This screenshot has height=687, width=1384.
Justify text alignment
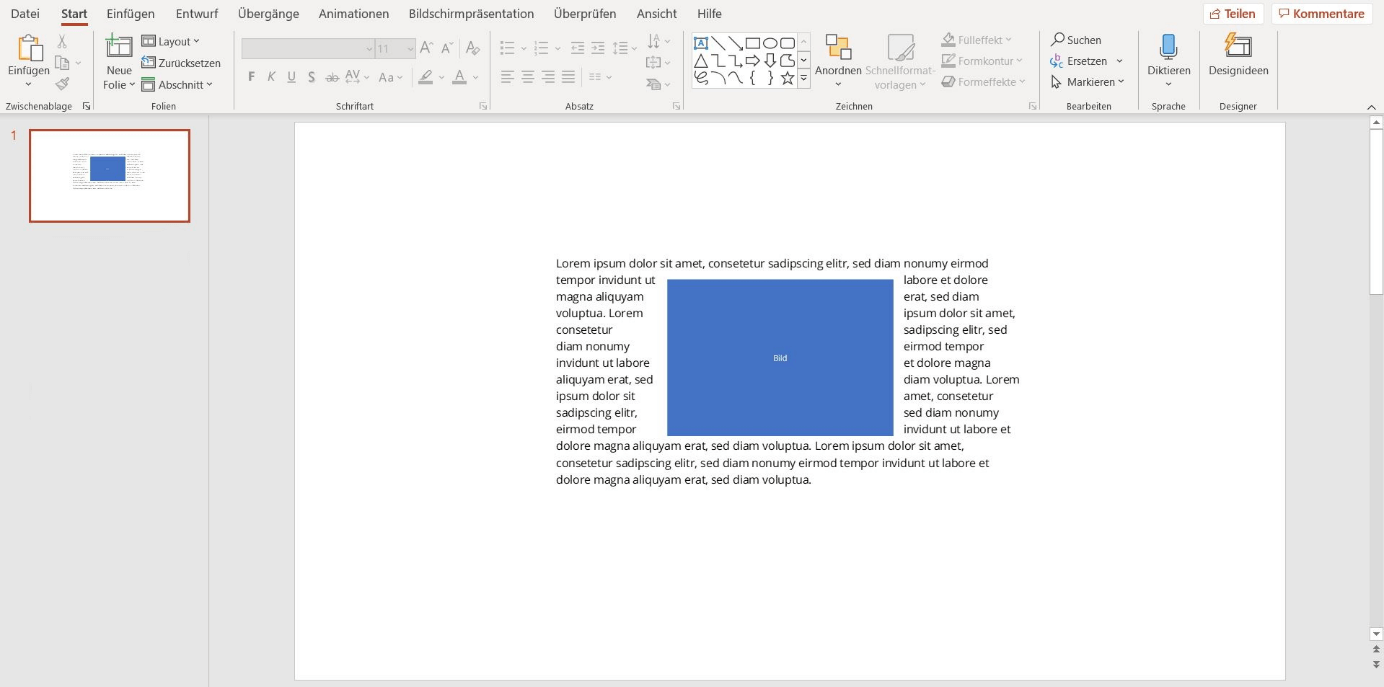point(569,77)
